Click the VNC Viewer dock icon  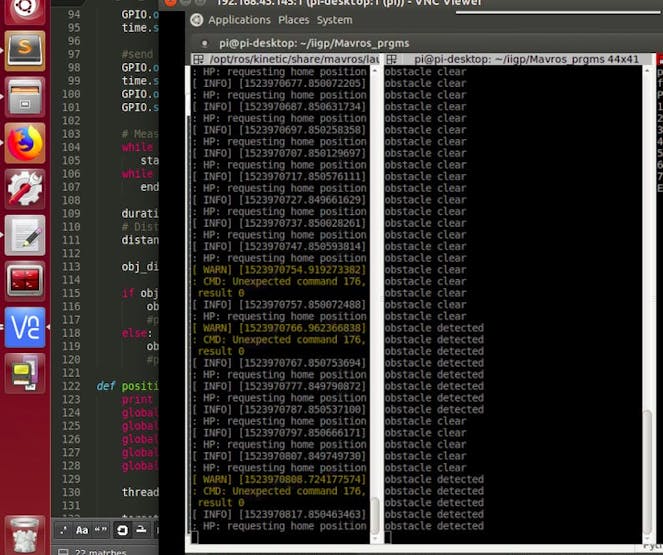tap(25, 328)
